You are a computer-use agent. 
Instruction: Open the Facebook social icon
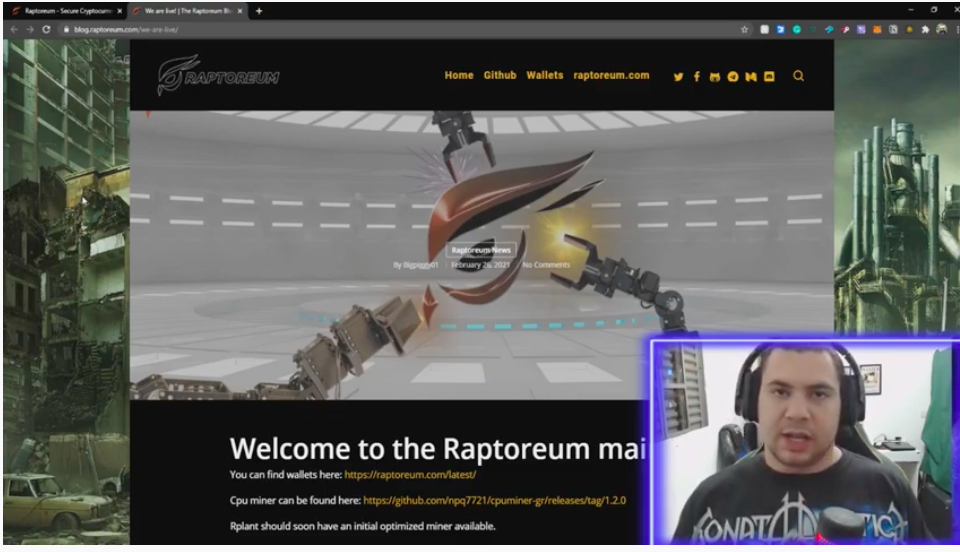pyautogui.click(x=697, y=76)
